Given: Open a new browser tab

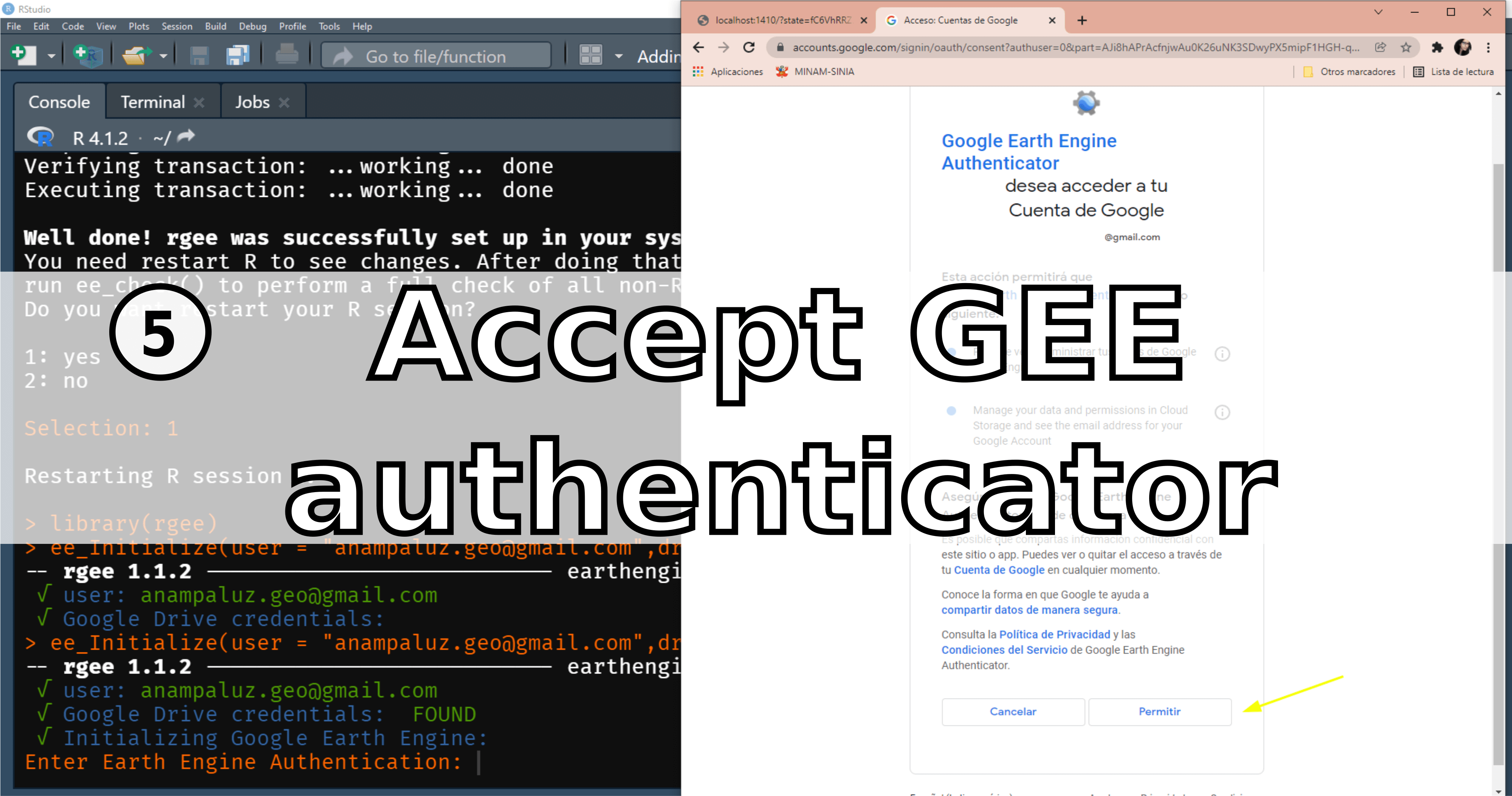Looking at the screenshot, I should (1082, 20).
